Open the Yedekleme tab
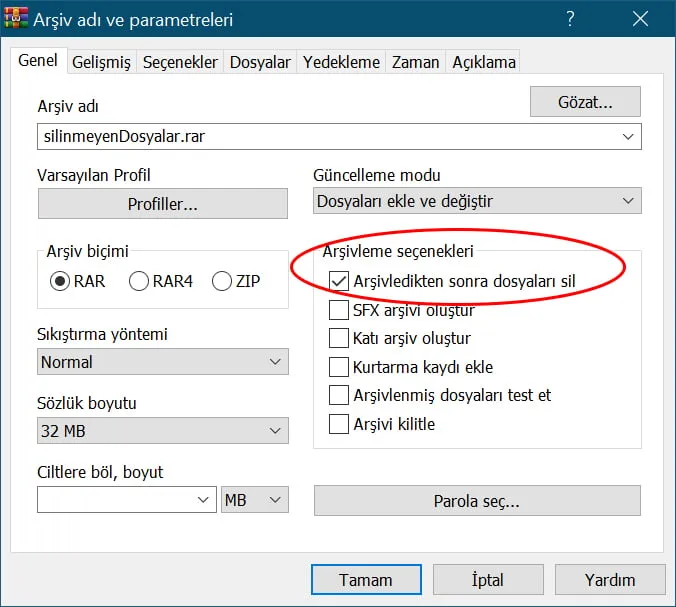 tap(341, 62)
